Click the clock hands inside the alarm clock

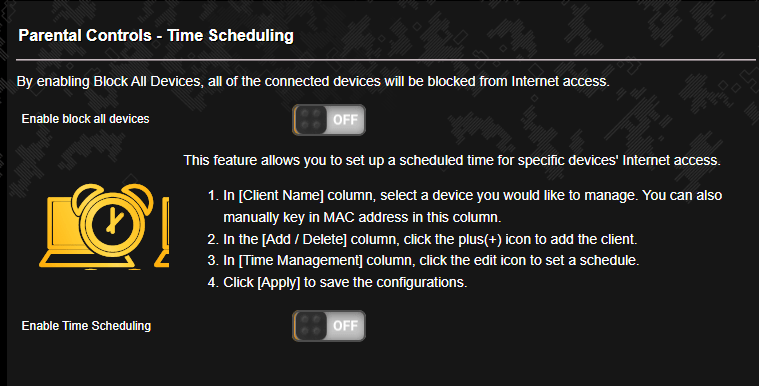pyautogui.click(x=114, y=221)
